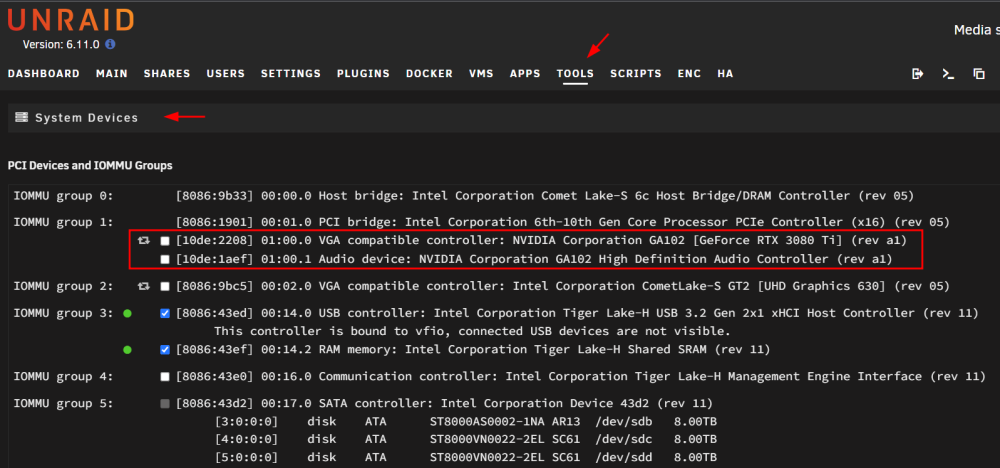
Task: Click the /dev/sdd disk row
Action: (x=466, y=458)
